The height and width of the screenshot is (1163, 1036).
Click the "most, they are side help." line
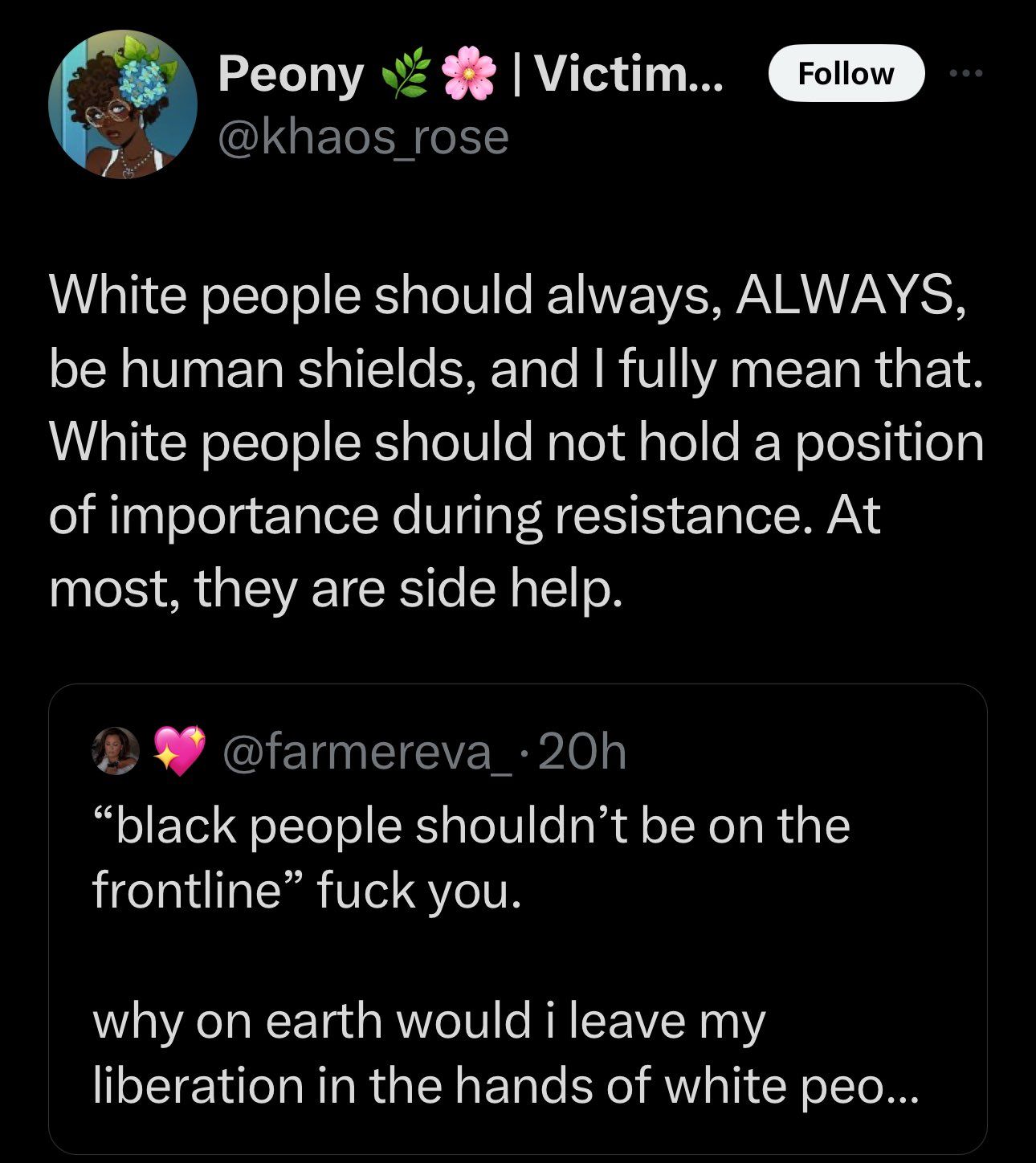(336, 588)
